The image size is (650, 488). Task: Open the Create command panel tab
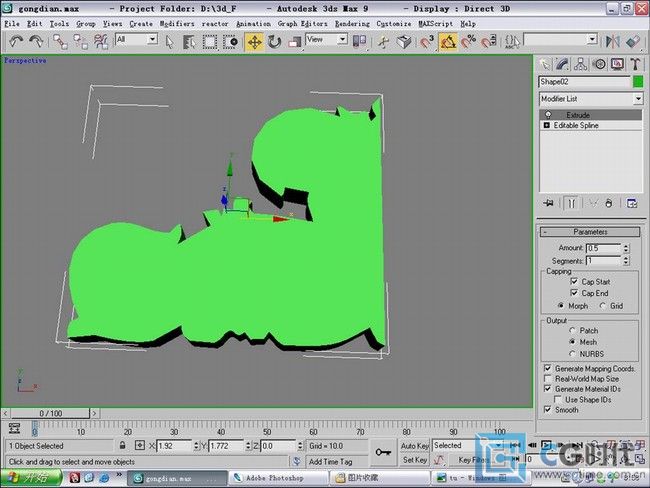(545, 64)
